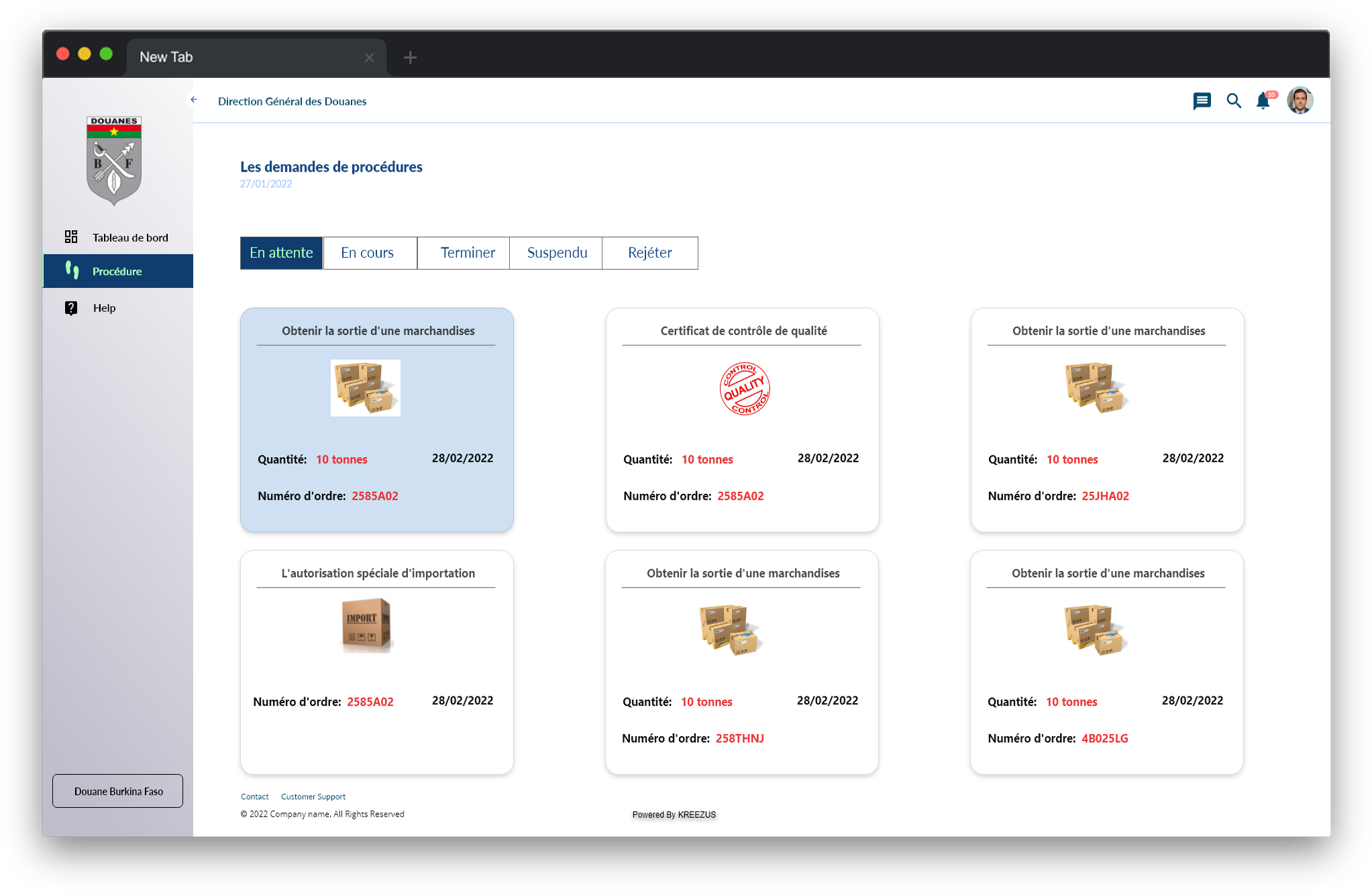The width and height of the screenshot is (1372, 893).
Task: Click the Help question mark icon
Action: tap(71, 308)
